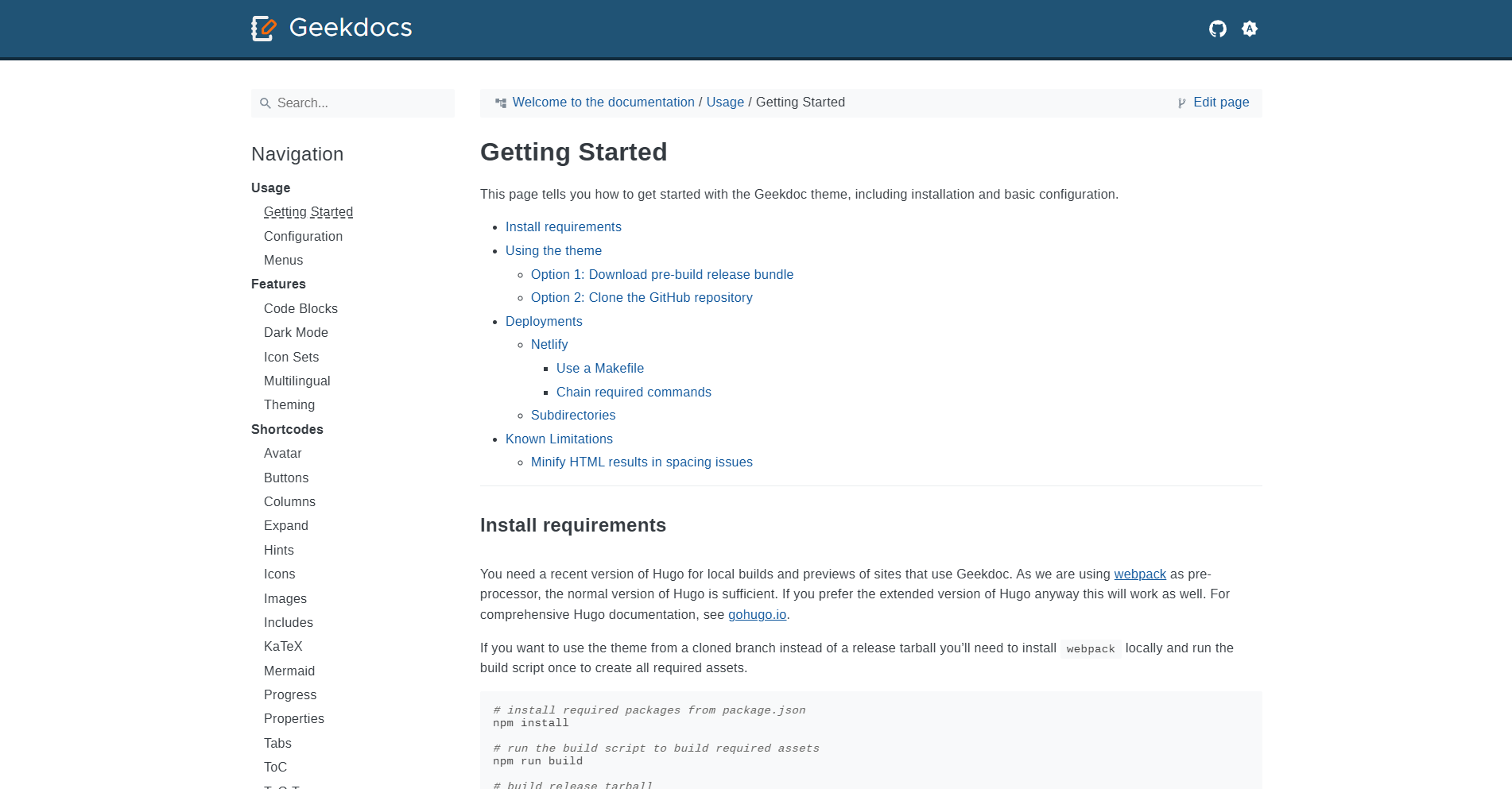
Task: Open the Configuration menu entry
Action: pos(303,237)
